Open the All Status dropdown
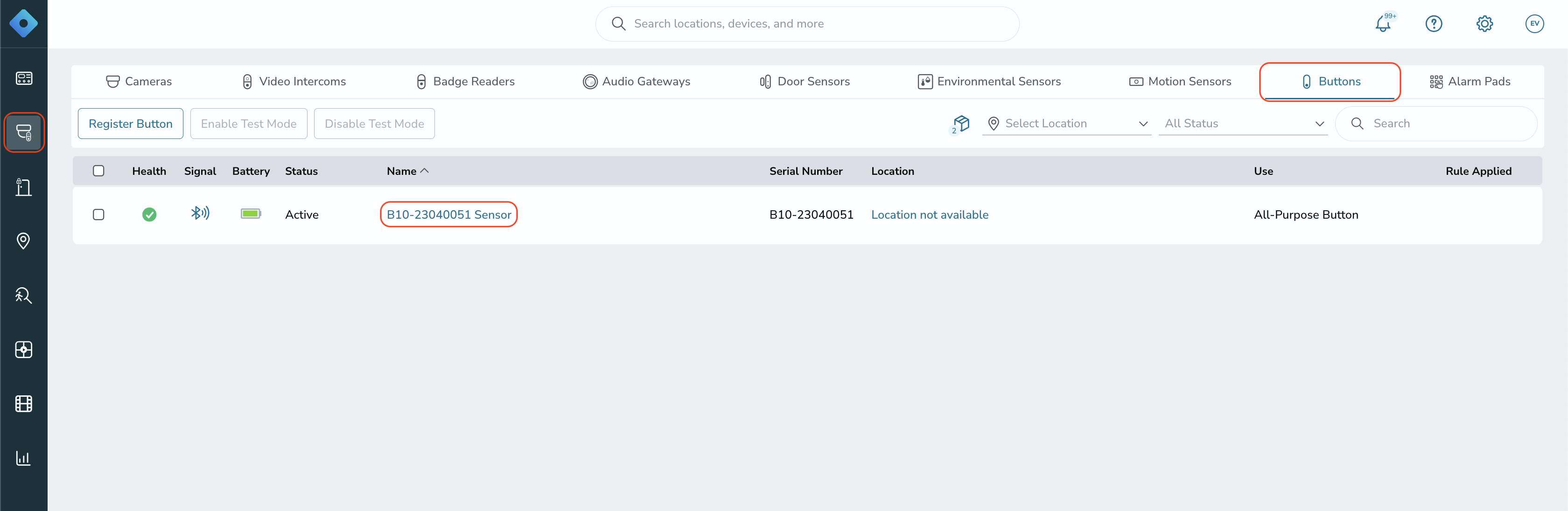This screenshot has width=1568, height=511. click(x=1242, y=124)
